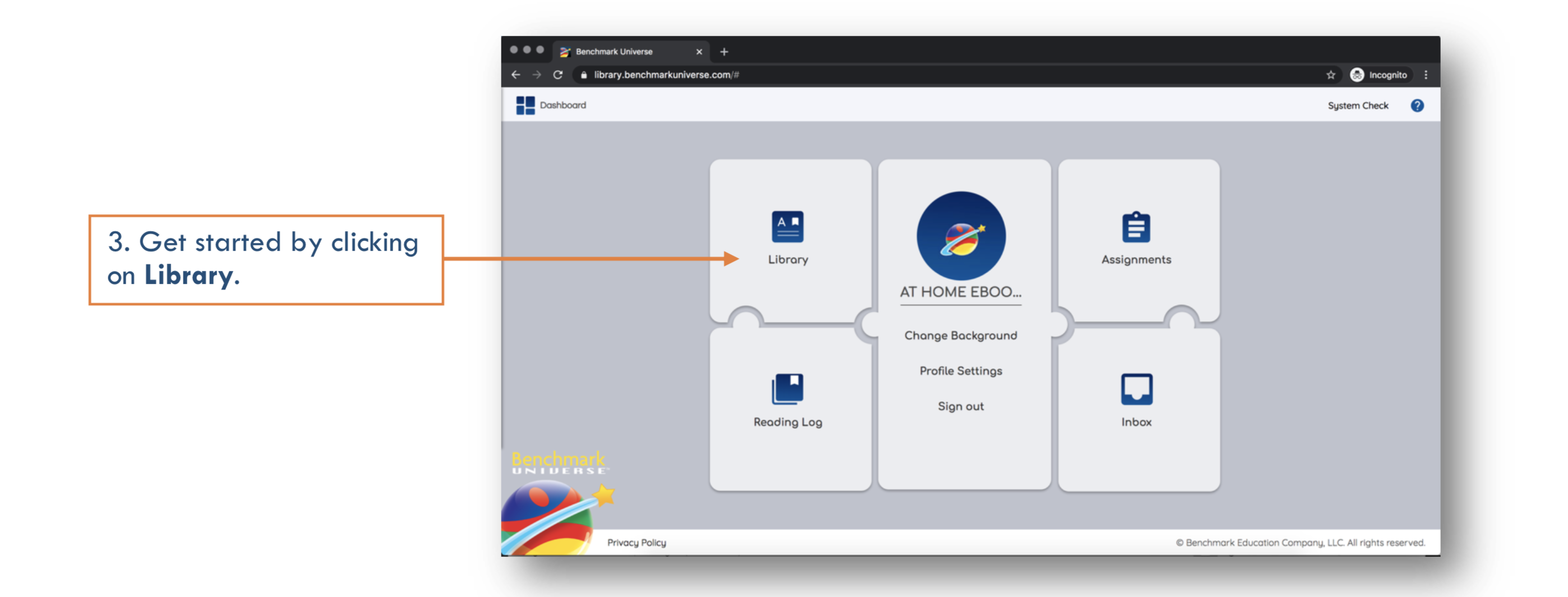Run the System Check
Image resolution: width=1568 pixels, height=597 pixels.
1358,105
